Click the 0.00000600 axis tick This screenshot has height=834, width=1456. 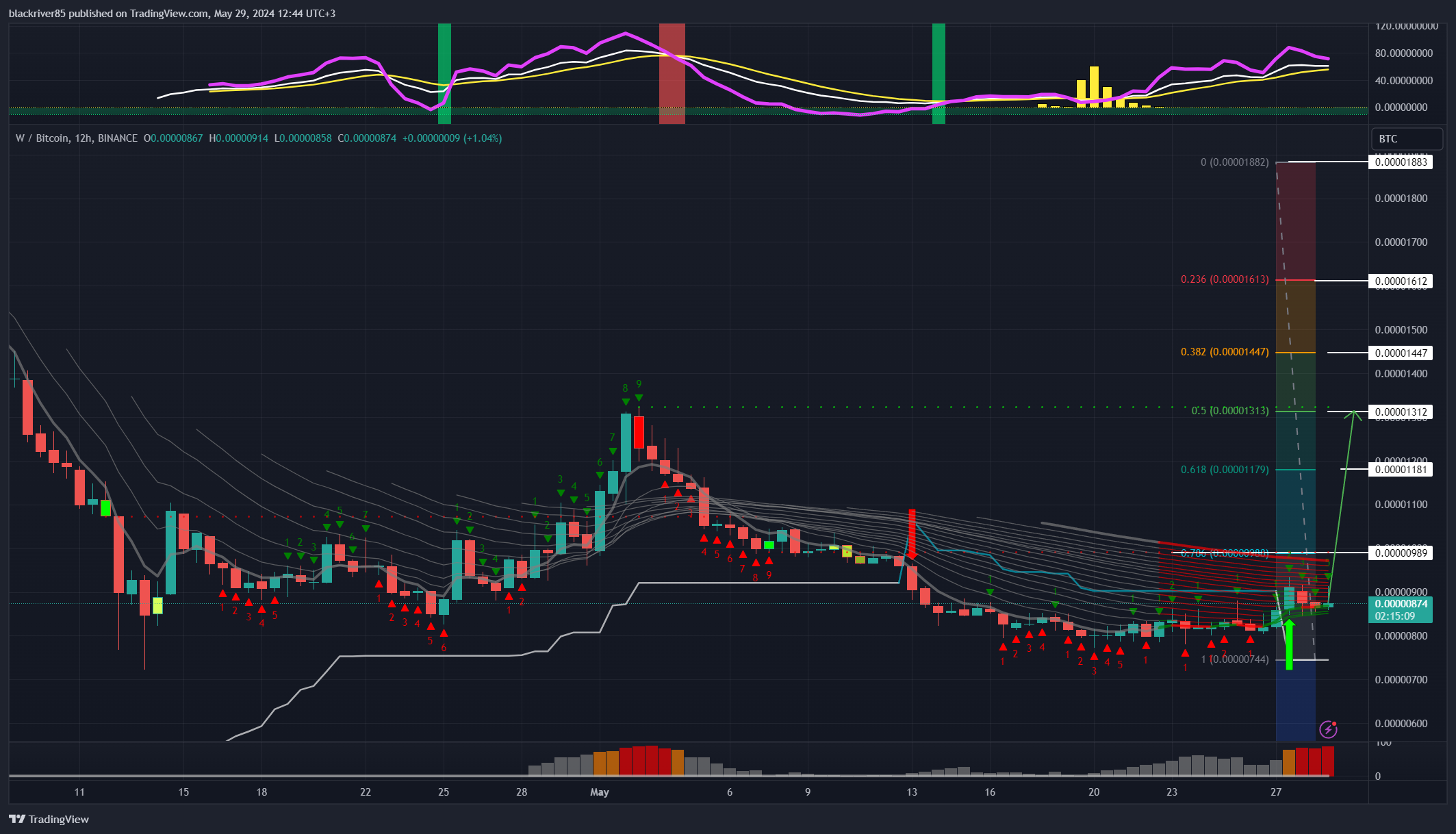[1401, 724]
